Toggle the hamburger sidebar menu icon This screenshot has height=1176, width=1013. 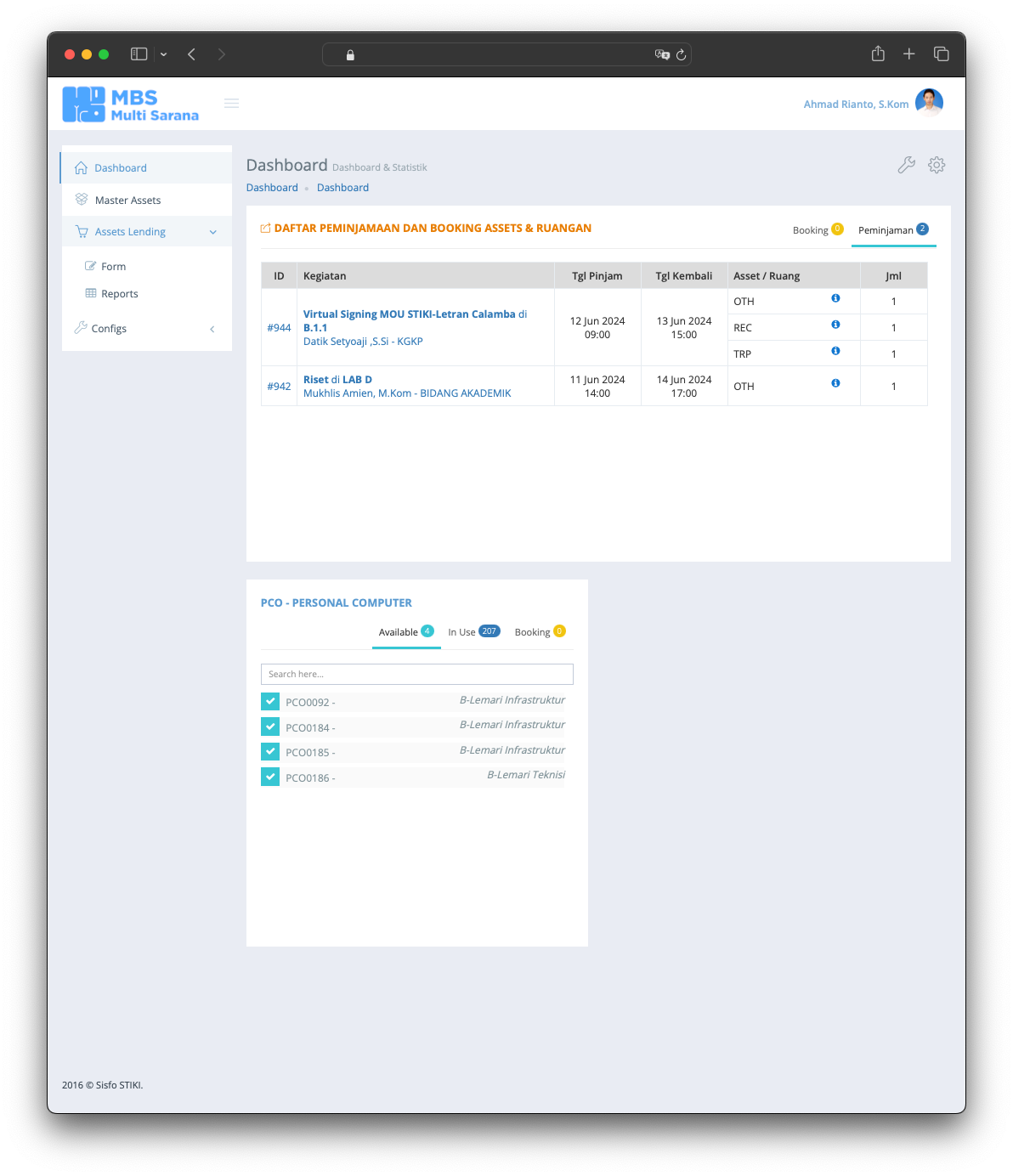[231, 104]
